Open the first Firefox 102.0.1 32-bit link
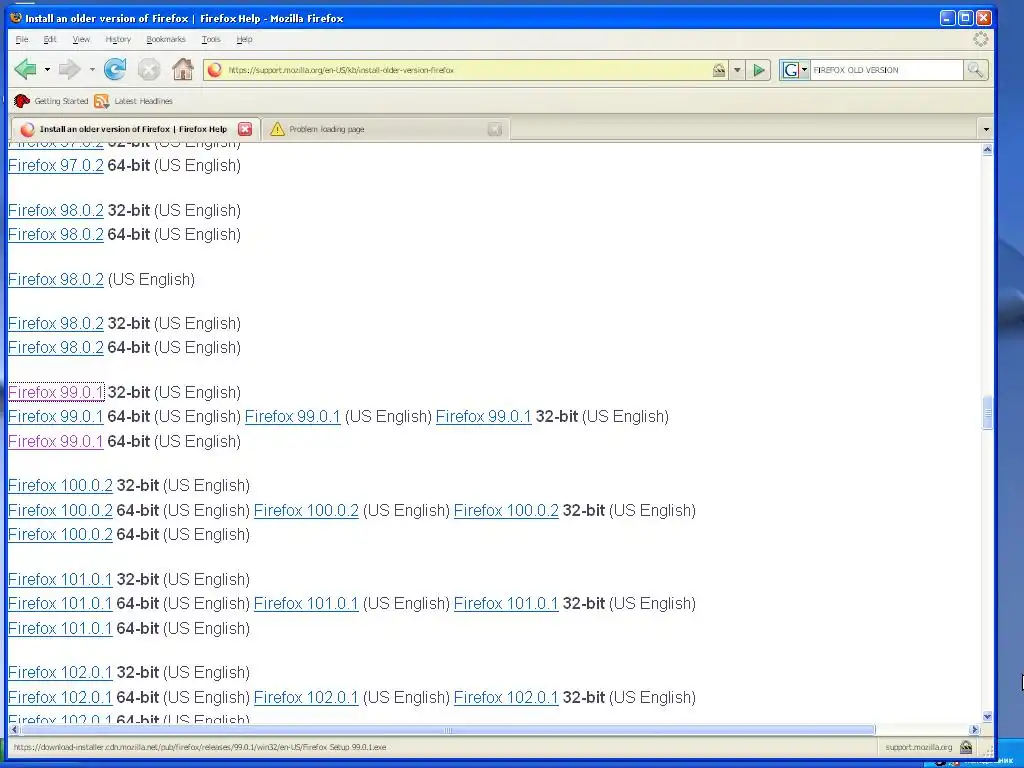Image resolution: width=1024 pixels, height=768 pixels. [x=60, y=673]
